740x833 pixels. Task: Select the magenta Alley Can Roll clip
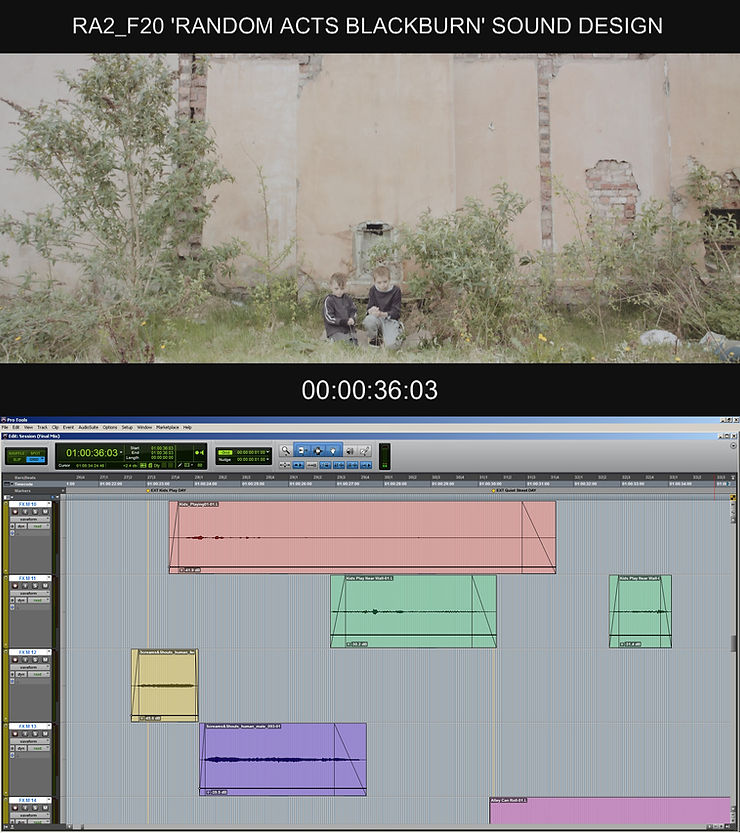coord(610,811)
